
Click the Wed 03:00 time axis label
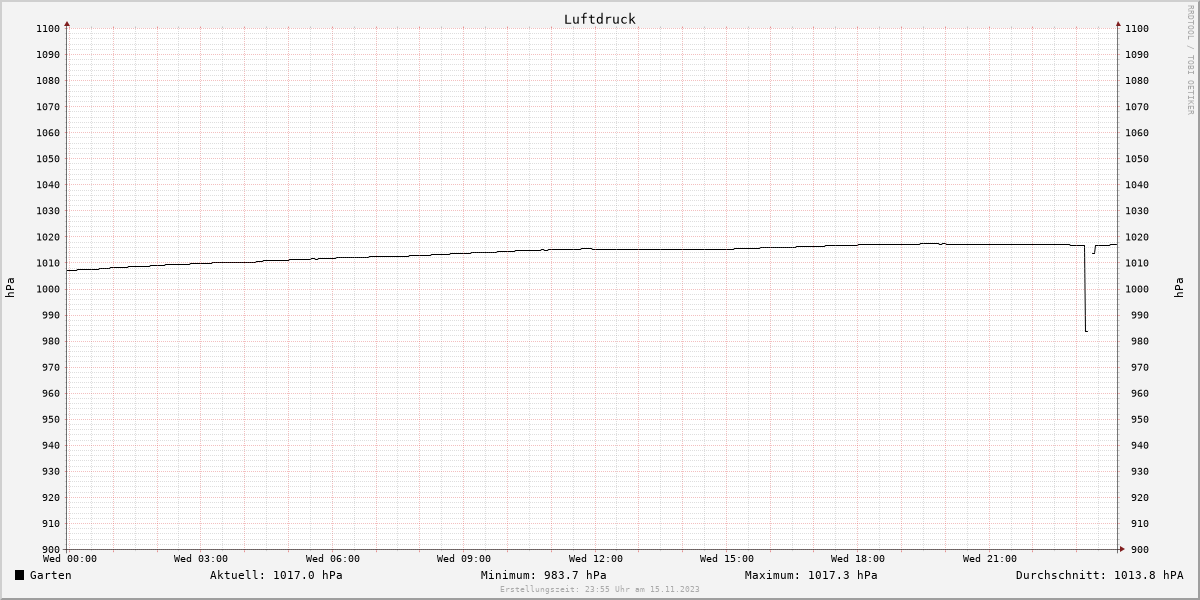(x=201, y=559)
